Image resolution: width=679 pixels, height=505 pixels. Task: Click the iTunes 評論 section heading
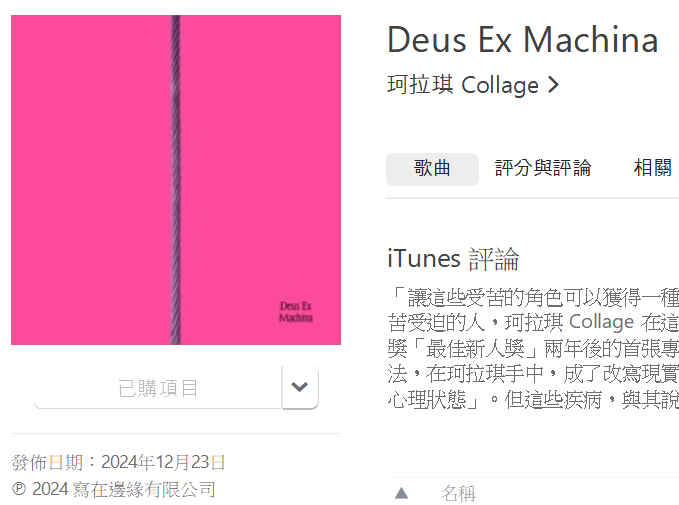point(453,259)
